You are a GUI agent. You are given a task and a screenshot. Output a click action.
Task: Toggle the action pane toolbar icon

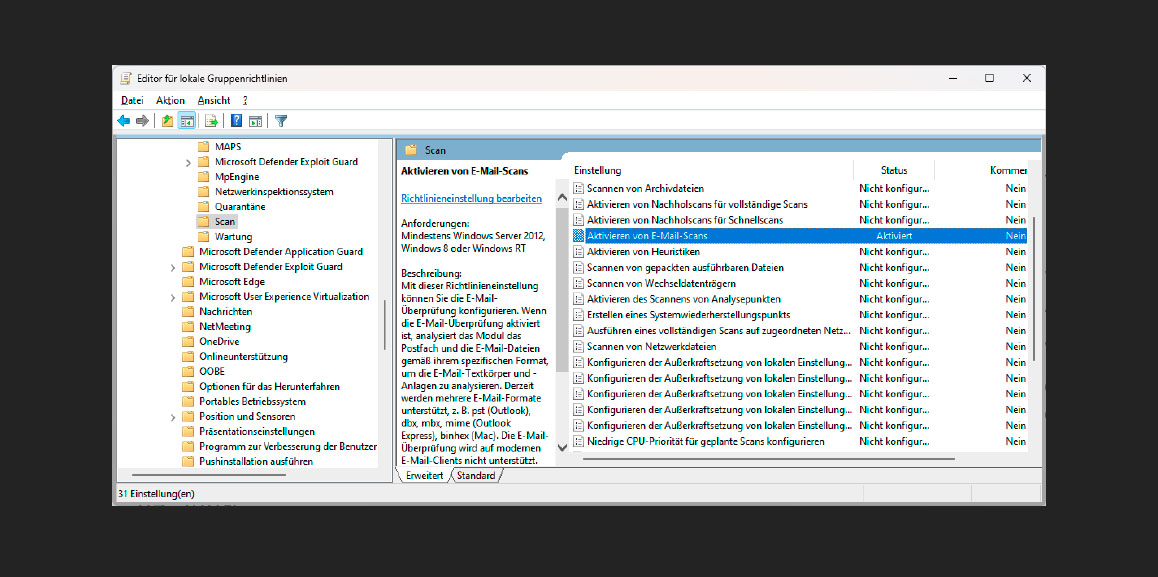(x=256, y=120)
